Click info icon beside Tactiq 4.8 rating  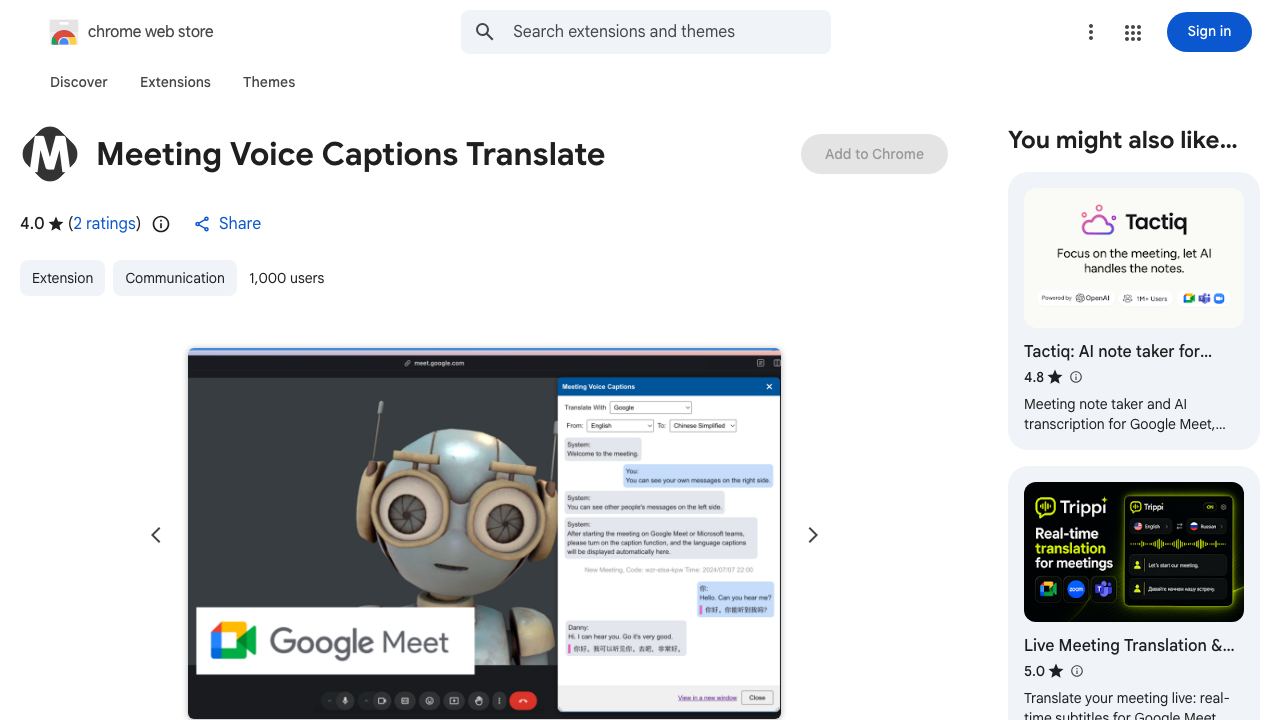tap(1076, 377)
